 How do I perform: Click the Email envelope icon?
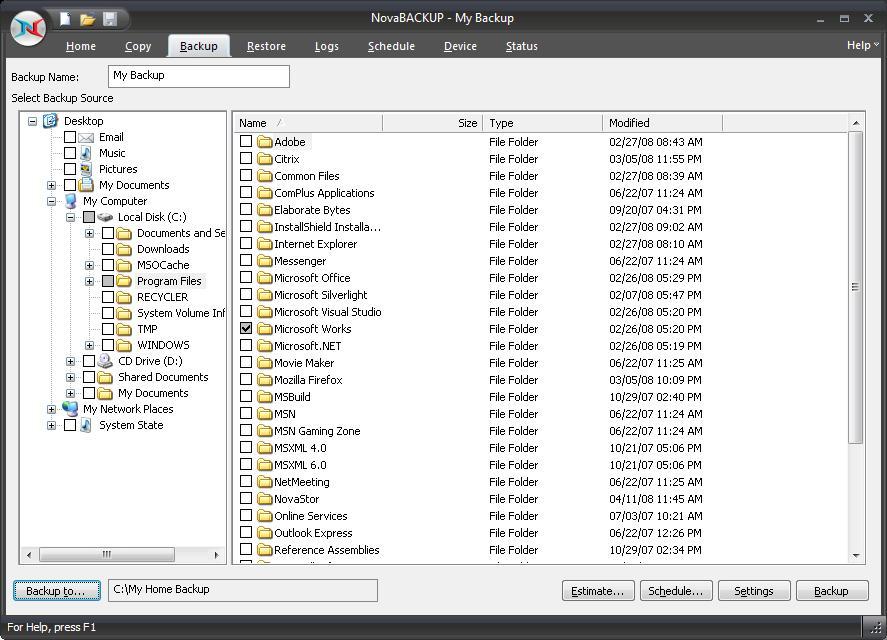click(86, 137)
